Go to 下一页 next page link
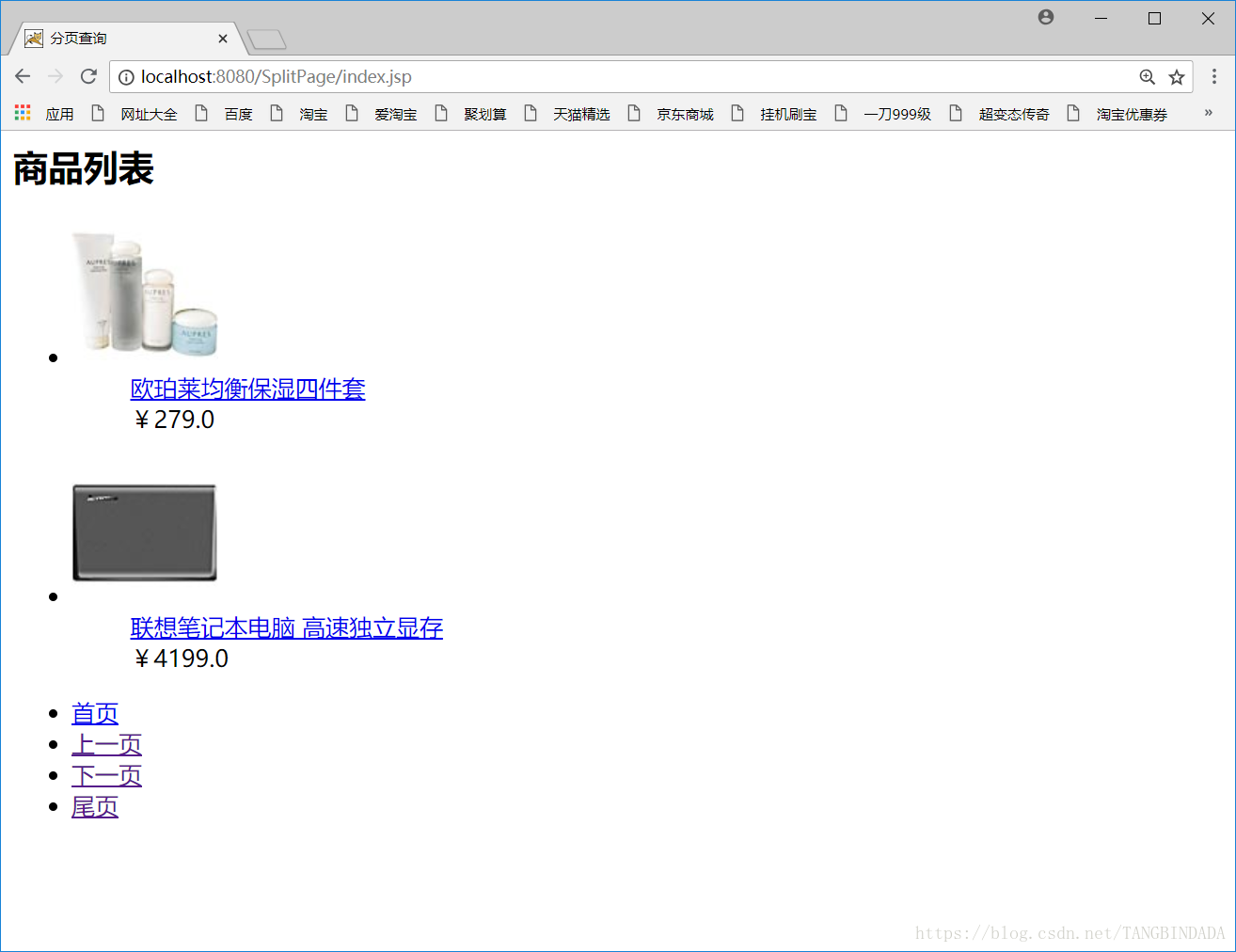 106,775
